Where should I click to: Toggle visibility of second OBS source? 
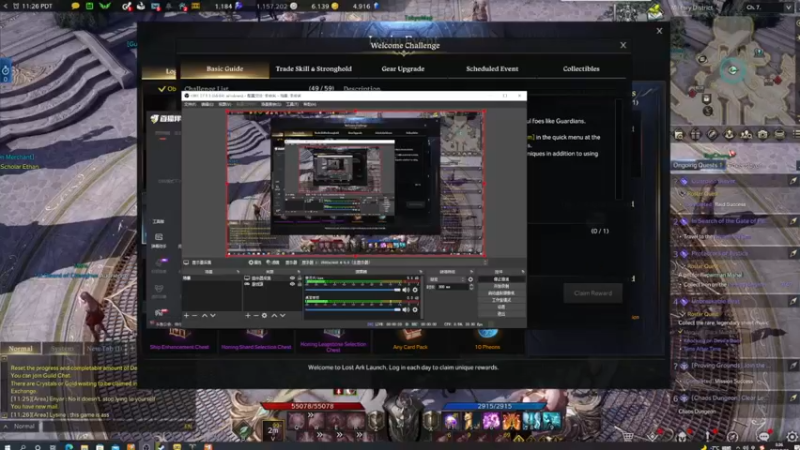click(x=292, y=284)
